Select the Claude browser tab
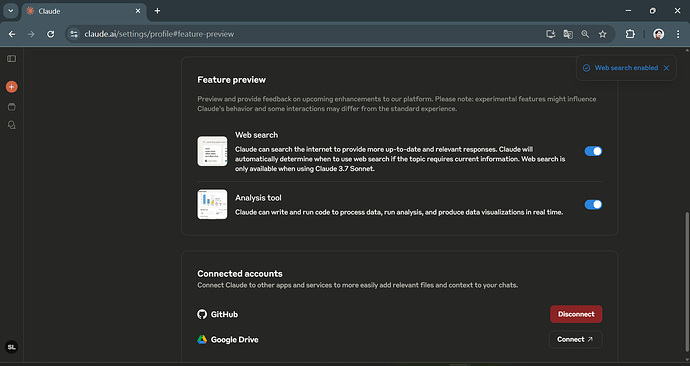The height and width of the screenshot is (366, 690). (84, 11)
